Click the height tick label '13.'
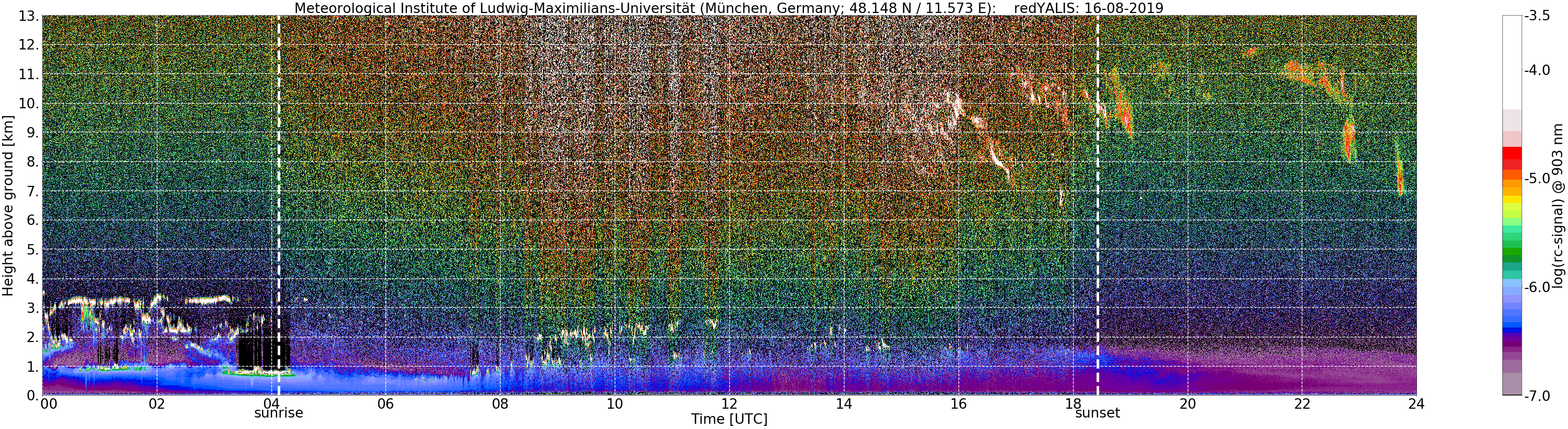The width and height of the screenshot is (1568, 429). pyautogui.click(x=29, y=16)
